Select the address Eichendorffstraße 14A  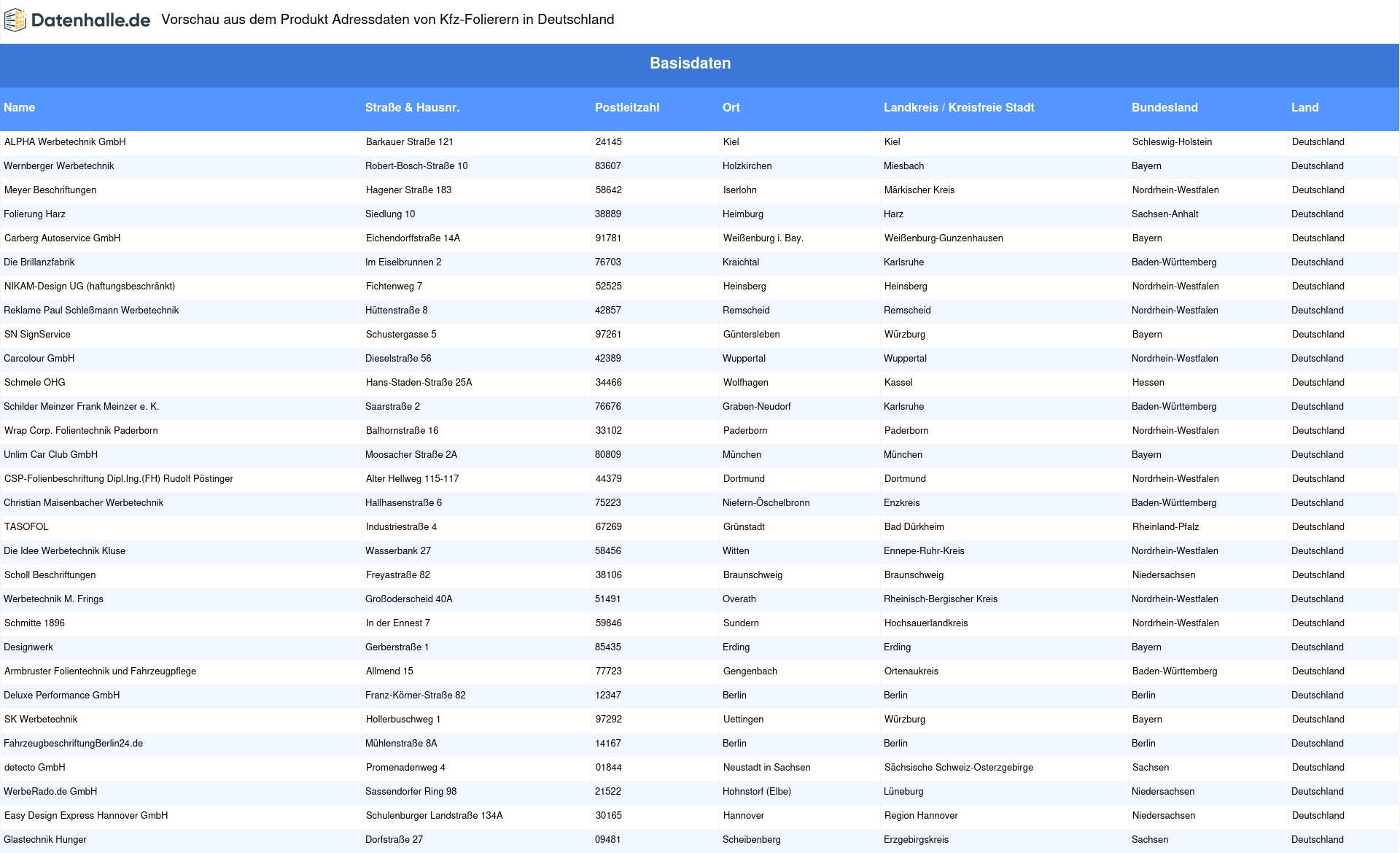(413, 238)
